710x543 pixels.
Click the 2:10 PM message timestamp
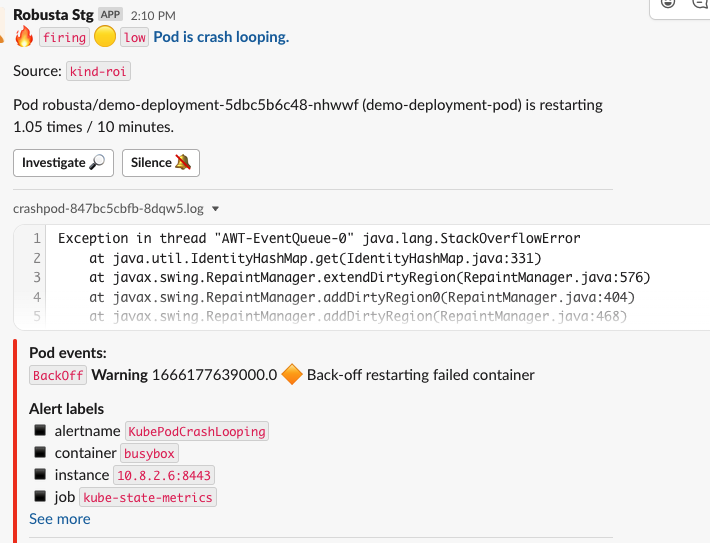tap(153, 16)
